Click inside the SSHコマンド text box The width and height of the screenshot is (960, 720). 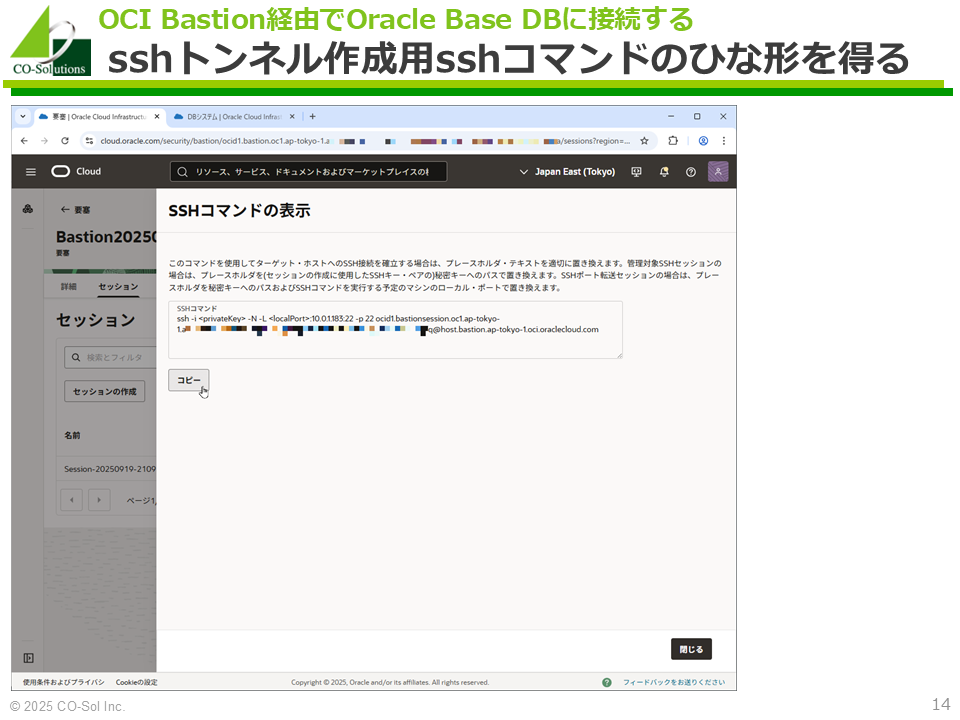tap(396, 329)
